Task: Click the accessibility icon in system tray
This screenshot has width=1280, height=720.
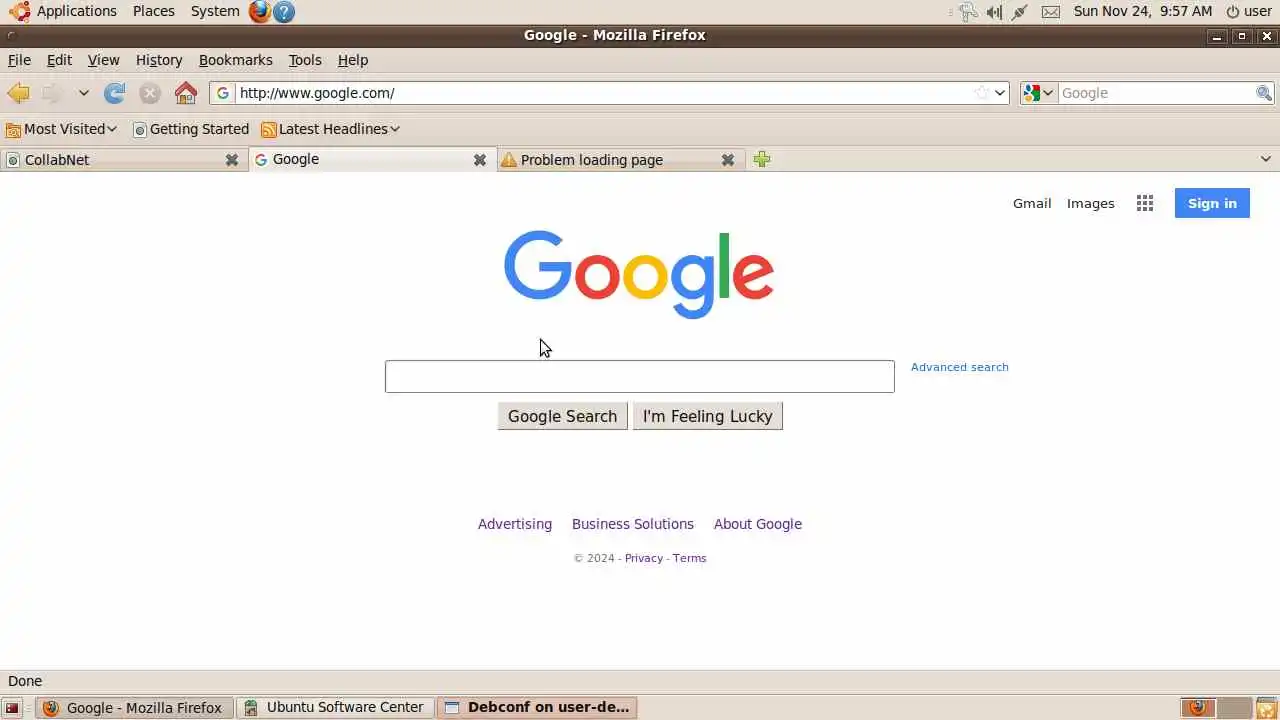Action: point(967,12)
